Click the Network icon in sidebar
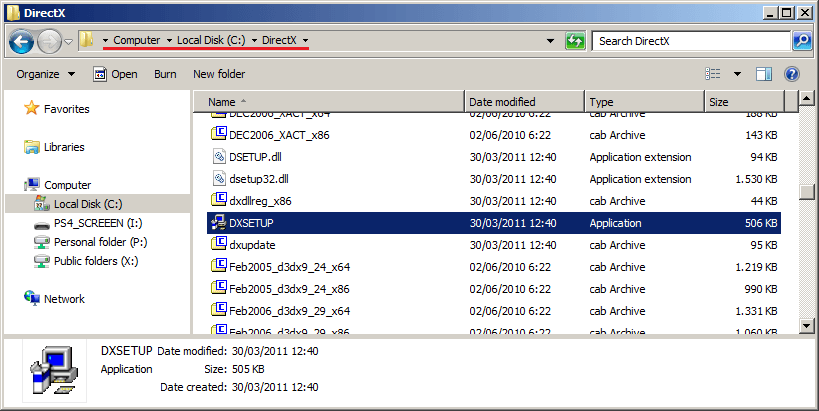The height and width of the screenshot is (411, 819). (x=31, y=298)
